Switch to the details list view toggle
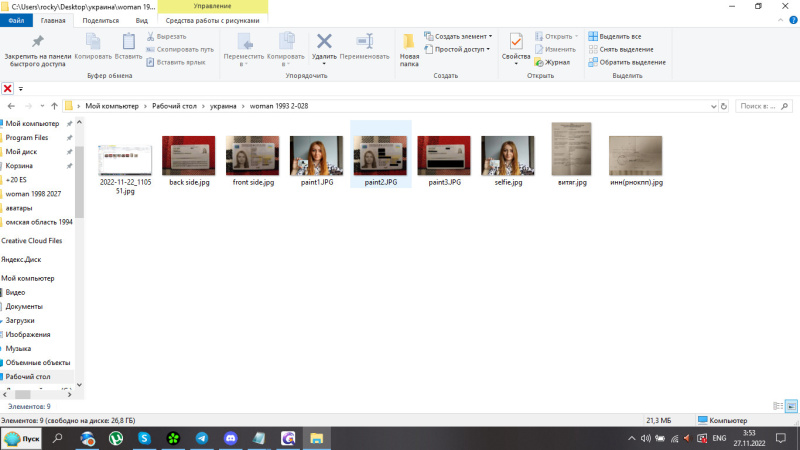This screenshot has width=800, height=450. (778, 406)
